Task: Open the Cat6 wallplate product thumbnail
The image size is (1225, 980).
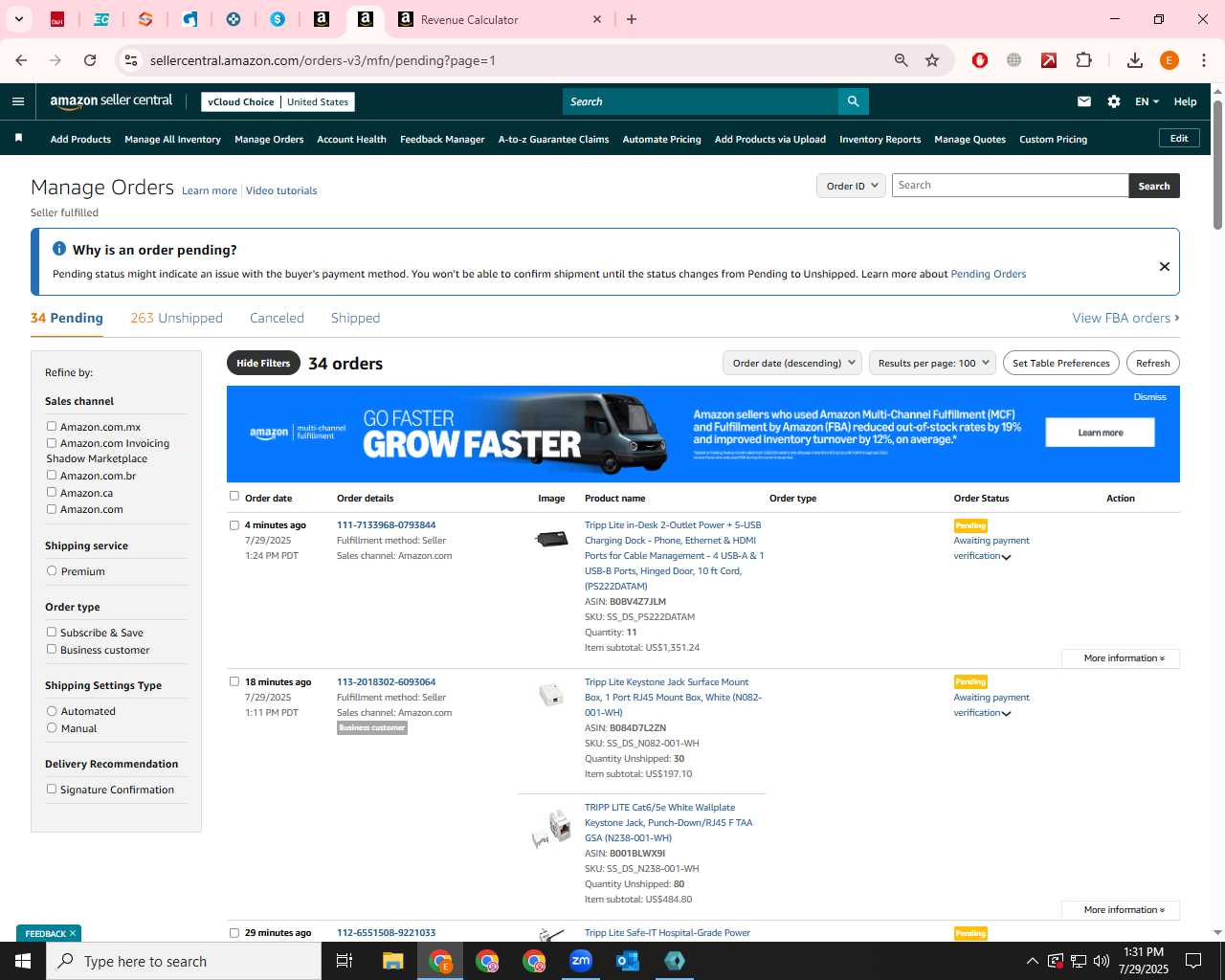Action: pos(551,828)
